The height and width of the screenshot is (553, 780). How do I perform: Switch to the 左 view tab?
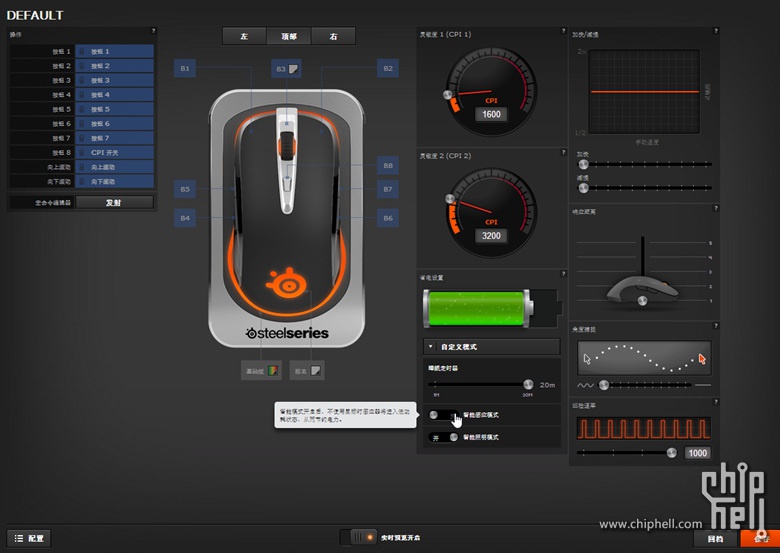[x=244, y=36]
